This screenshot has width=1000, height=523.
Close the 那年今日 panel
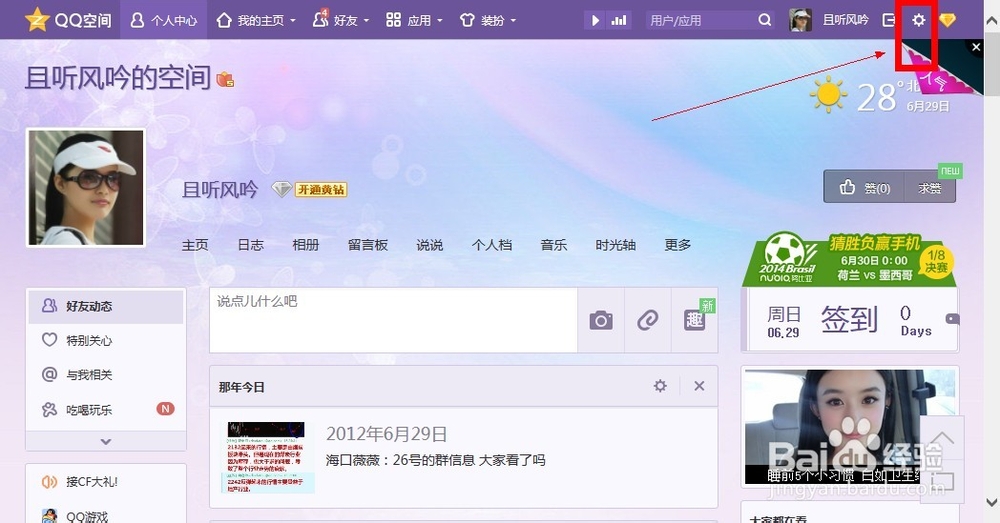point(700,386)
